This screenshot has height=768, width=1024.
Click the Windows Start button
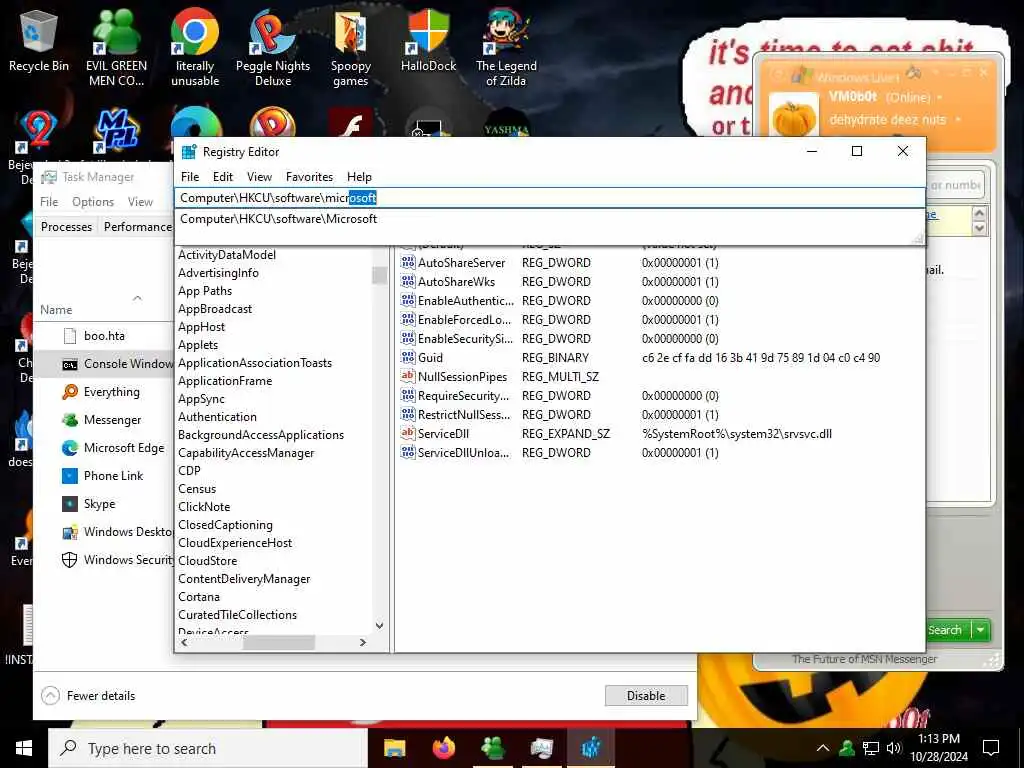(24, 748)
